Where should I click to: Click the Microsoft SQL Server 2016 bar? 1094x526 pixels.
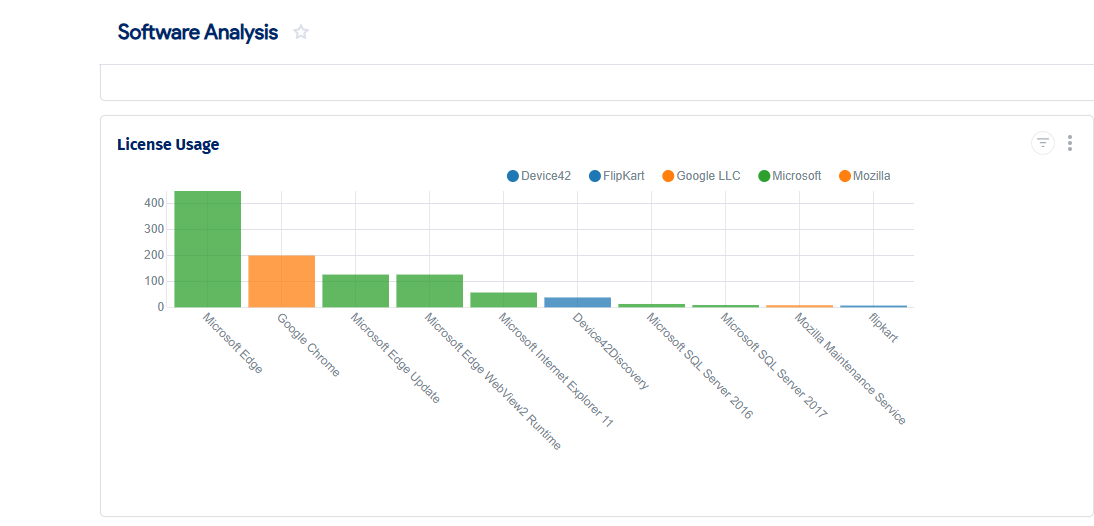[x=651, y=305]
